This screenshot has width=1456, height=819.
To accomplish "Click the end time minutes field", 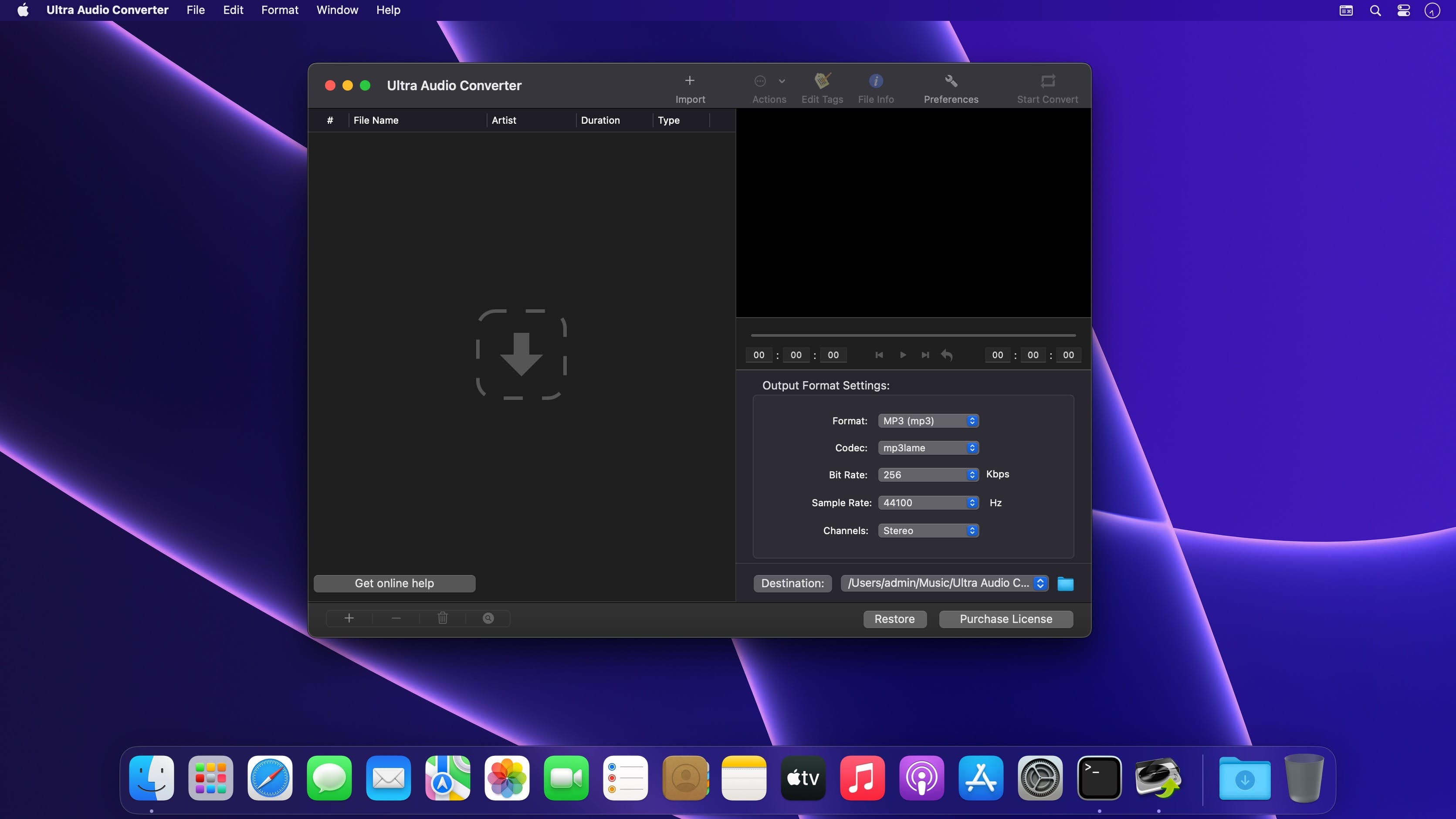I will [x=1033, y=355].
